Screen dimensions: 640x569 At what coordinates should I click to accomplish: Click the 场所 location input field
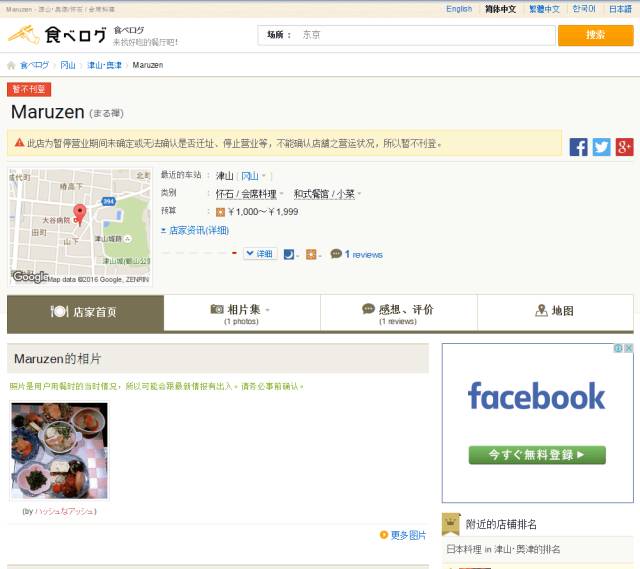[425, 35]
